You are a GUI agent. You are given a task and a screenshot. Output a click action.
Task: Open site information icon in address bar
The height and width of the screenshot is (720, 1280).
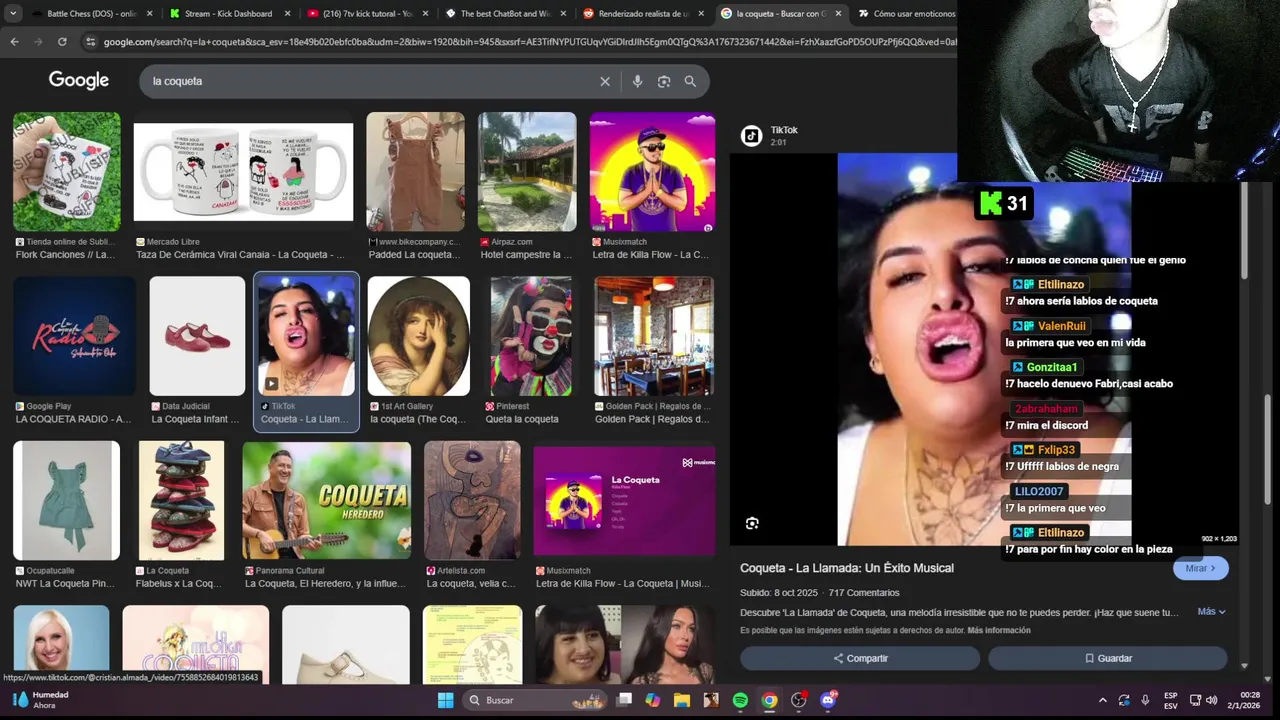[91, 41]
